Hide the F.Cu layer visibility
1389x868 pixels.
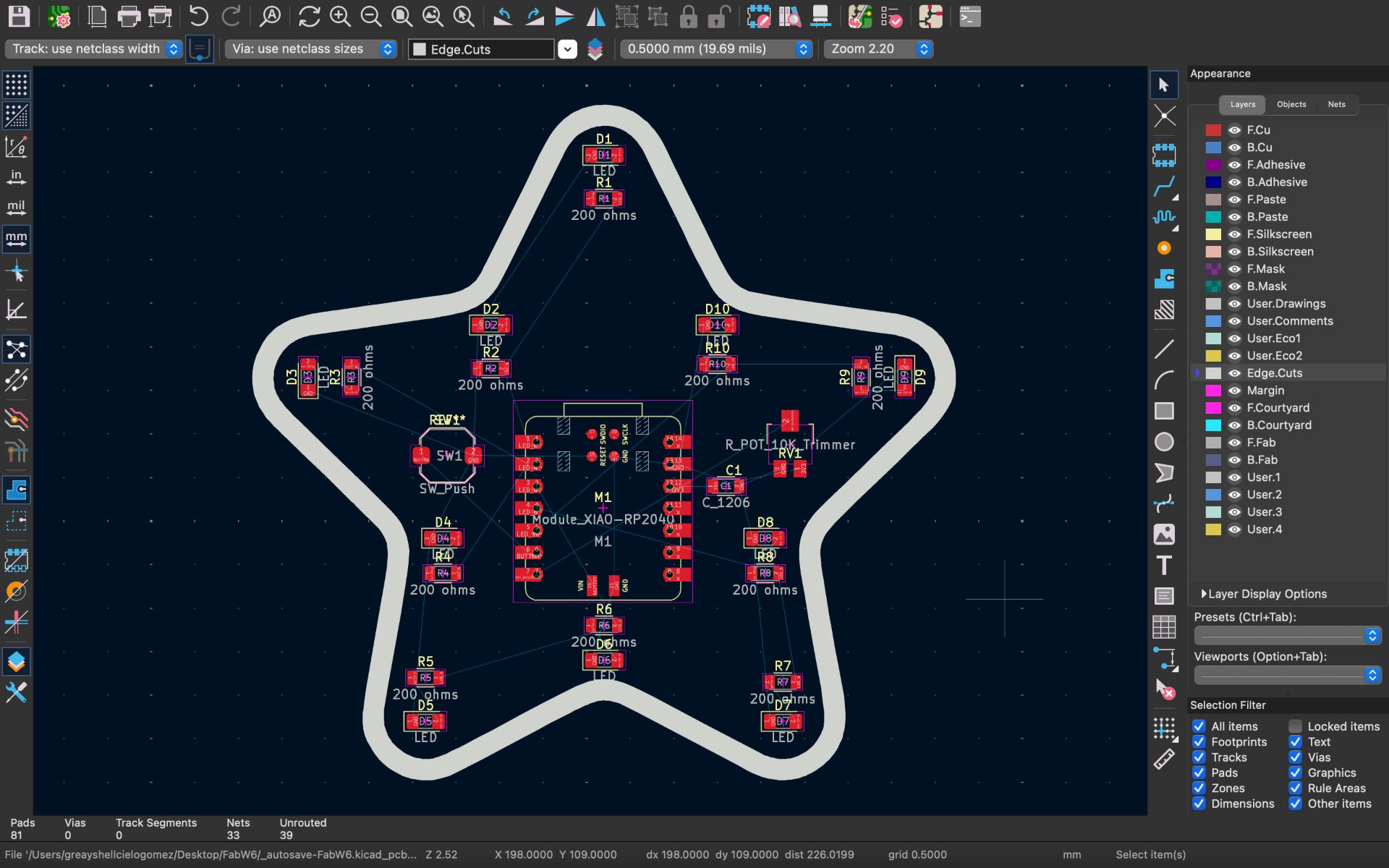1234,130
